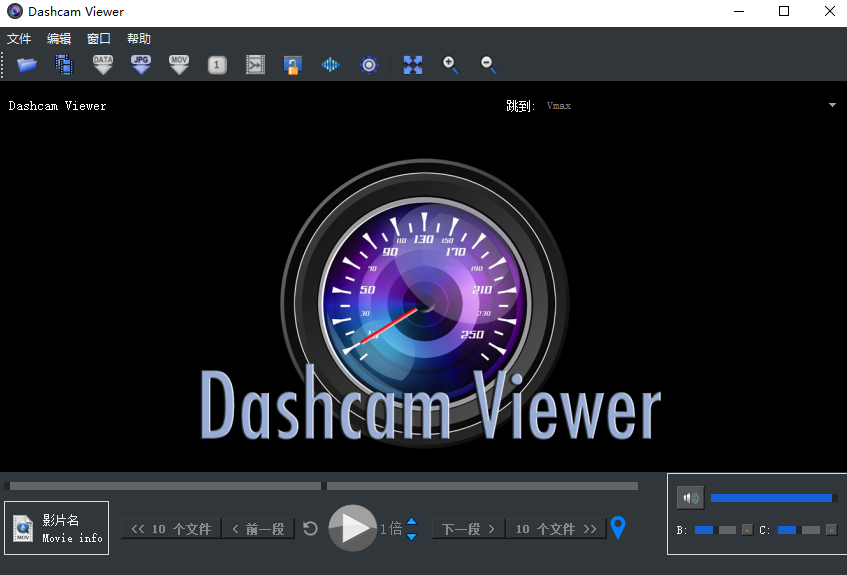Image resolution: width=847 pixels, height=575 pixels.
Task: Click the 下一段 > button
Action: point(468,529)
